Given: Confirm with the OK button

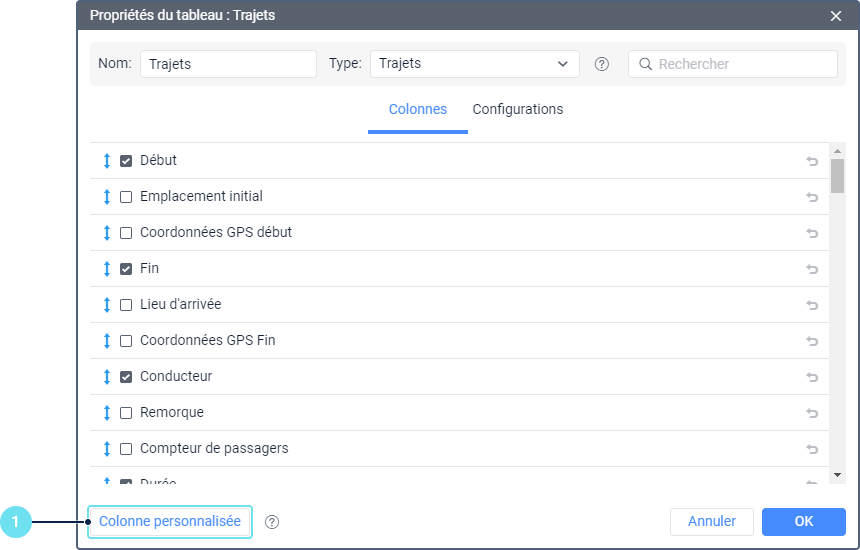Looking at the screenshot, I should click(804, 521).
